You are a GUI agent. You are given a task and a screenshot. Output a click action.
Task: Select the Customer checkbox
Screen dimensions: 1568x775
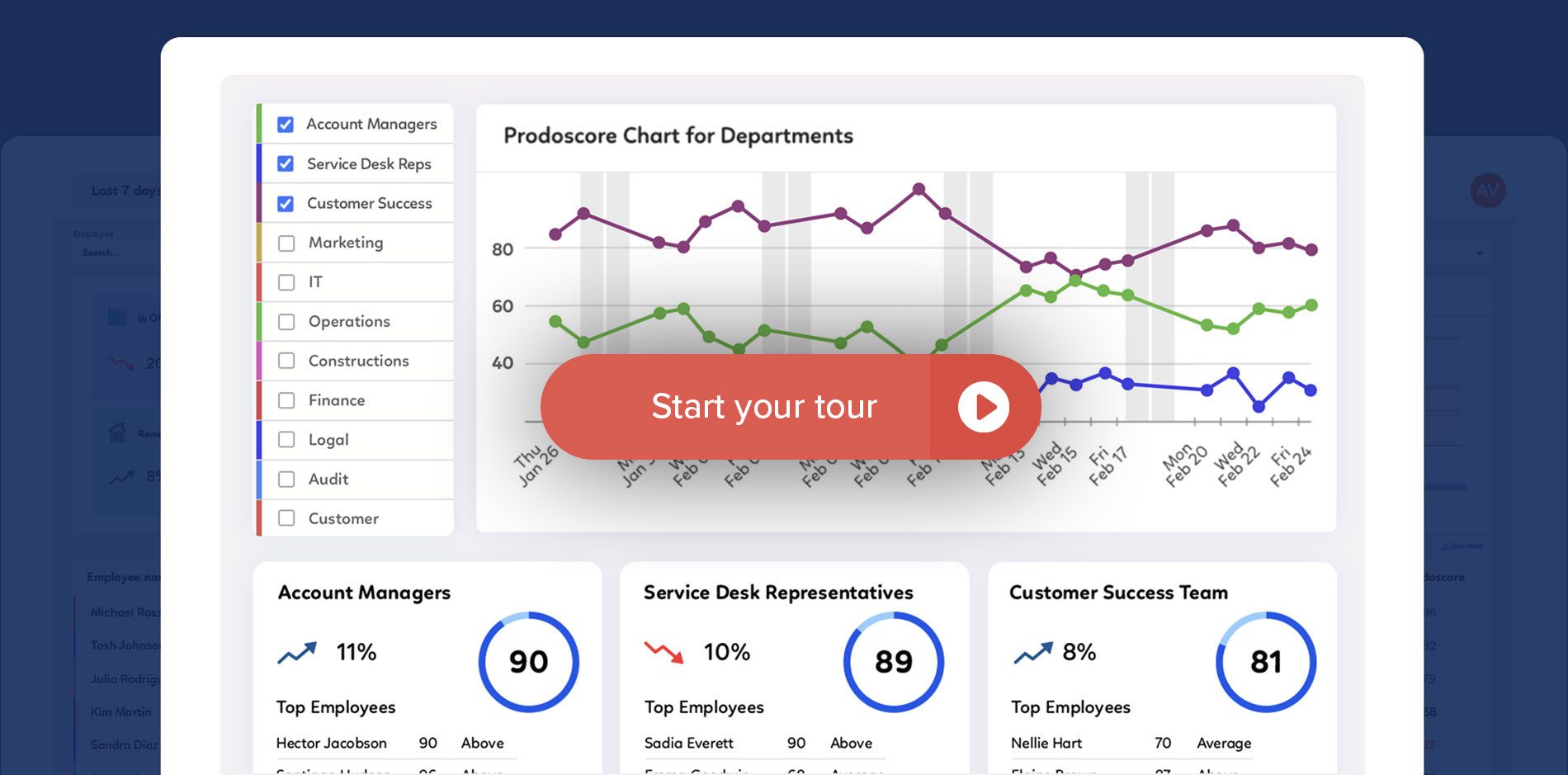pyautogui.click(x=286, y=518)
